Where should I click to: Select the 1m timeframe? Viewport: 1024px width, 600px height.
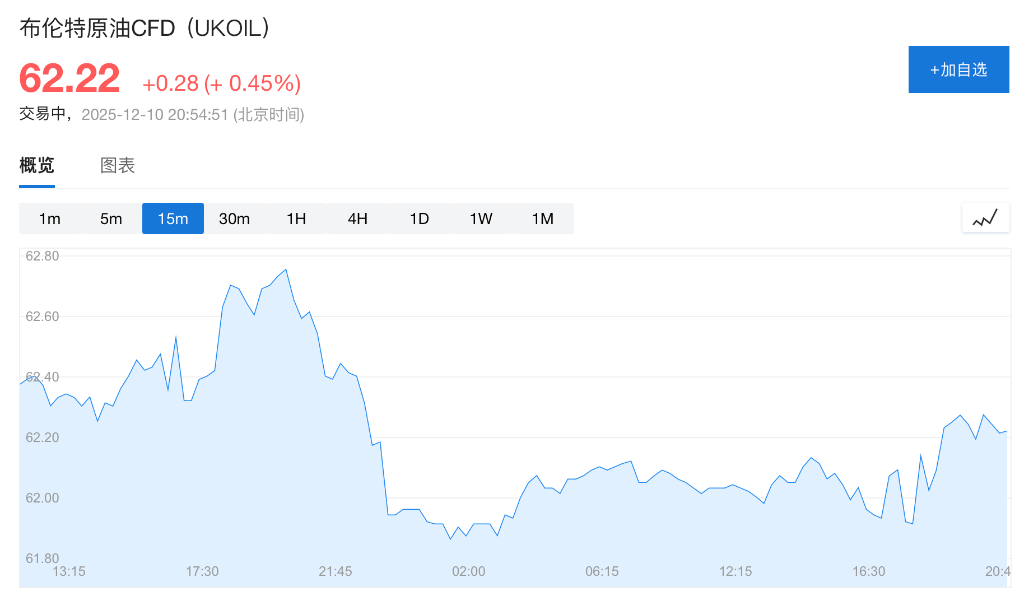(x=50, y=219)
